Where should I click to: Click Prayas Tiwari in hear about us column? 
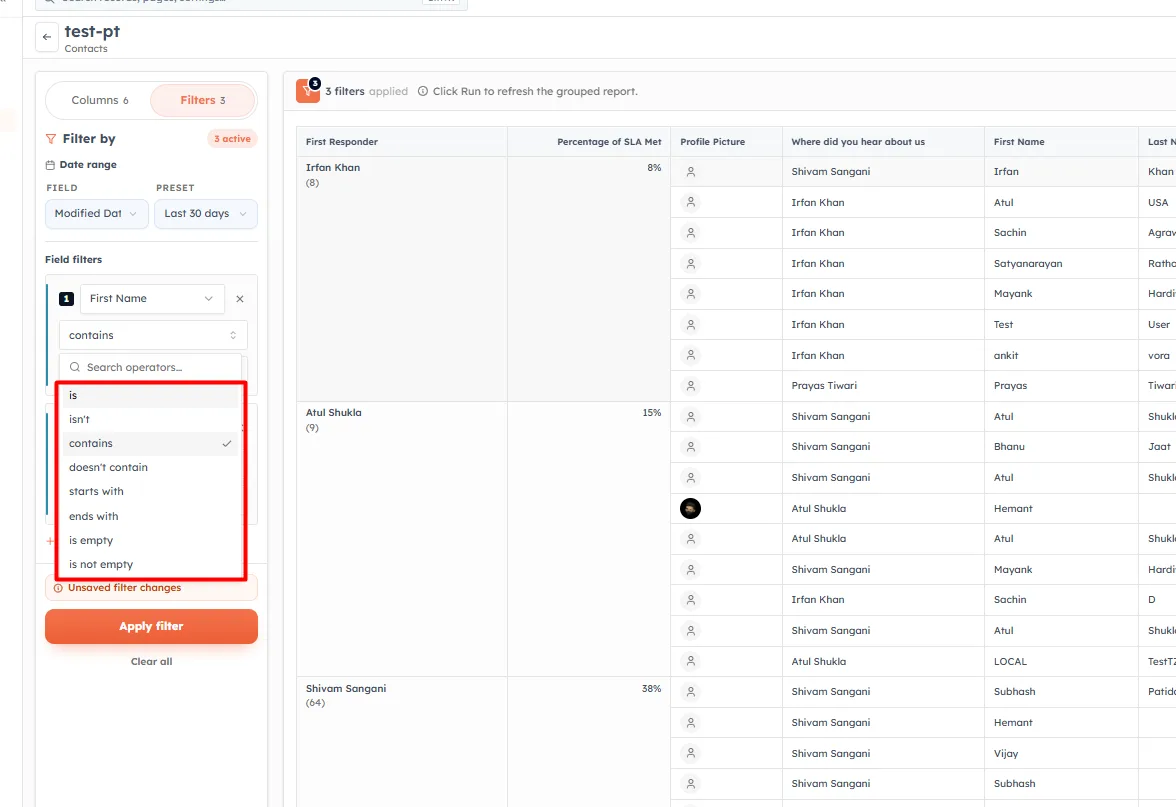pyautogui.click(x=824, y=386)
